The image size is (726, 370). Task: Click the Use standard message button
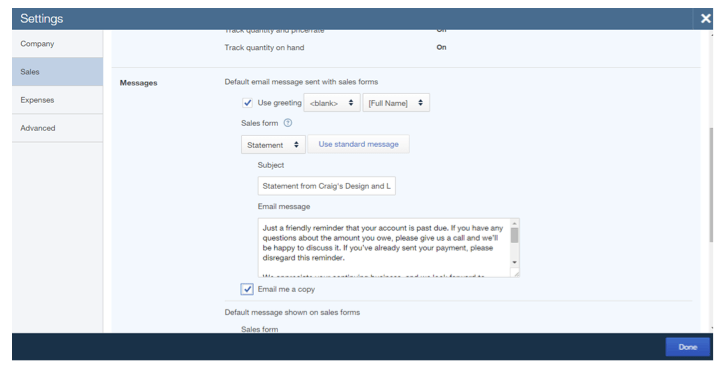[x=358, y=144]
